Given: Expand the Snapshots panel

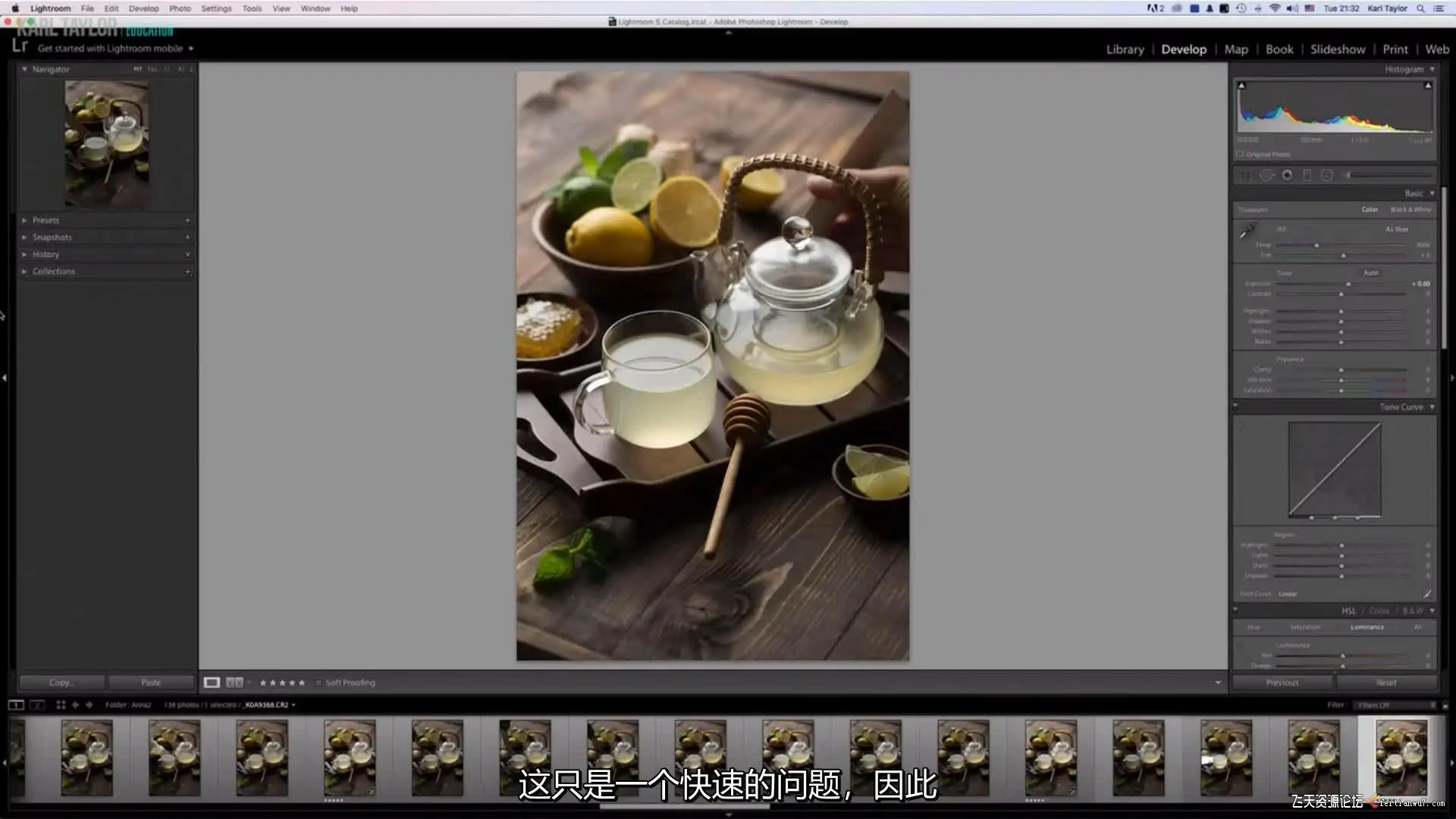Looking at the screenshot, I should click(x=52, y=237).
